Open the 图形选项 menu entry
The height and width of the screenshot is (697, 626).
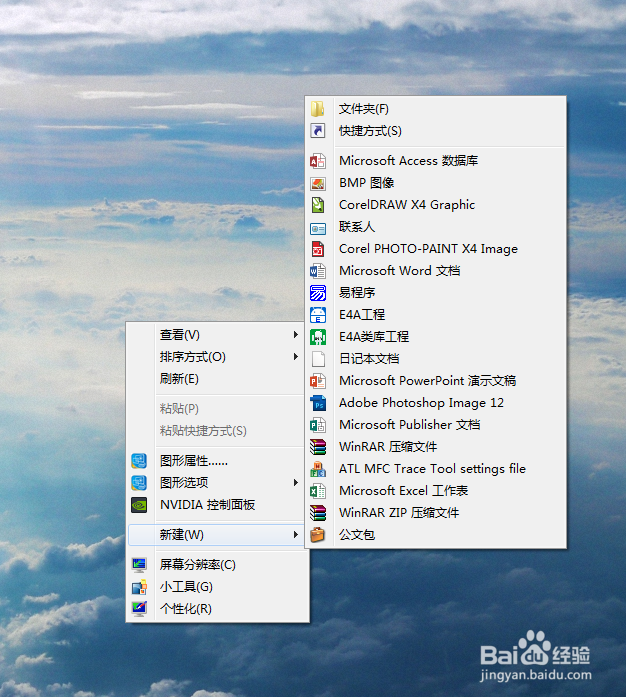(x=217, y=483)
